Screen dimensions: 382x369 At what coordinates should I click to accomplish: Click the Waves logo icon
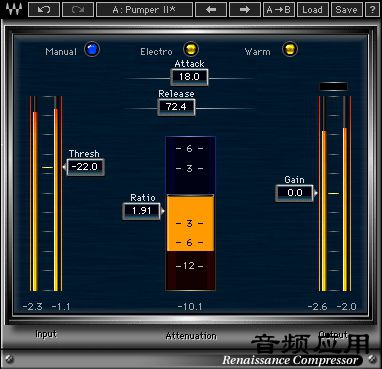(14, 9)
